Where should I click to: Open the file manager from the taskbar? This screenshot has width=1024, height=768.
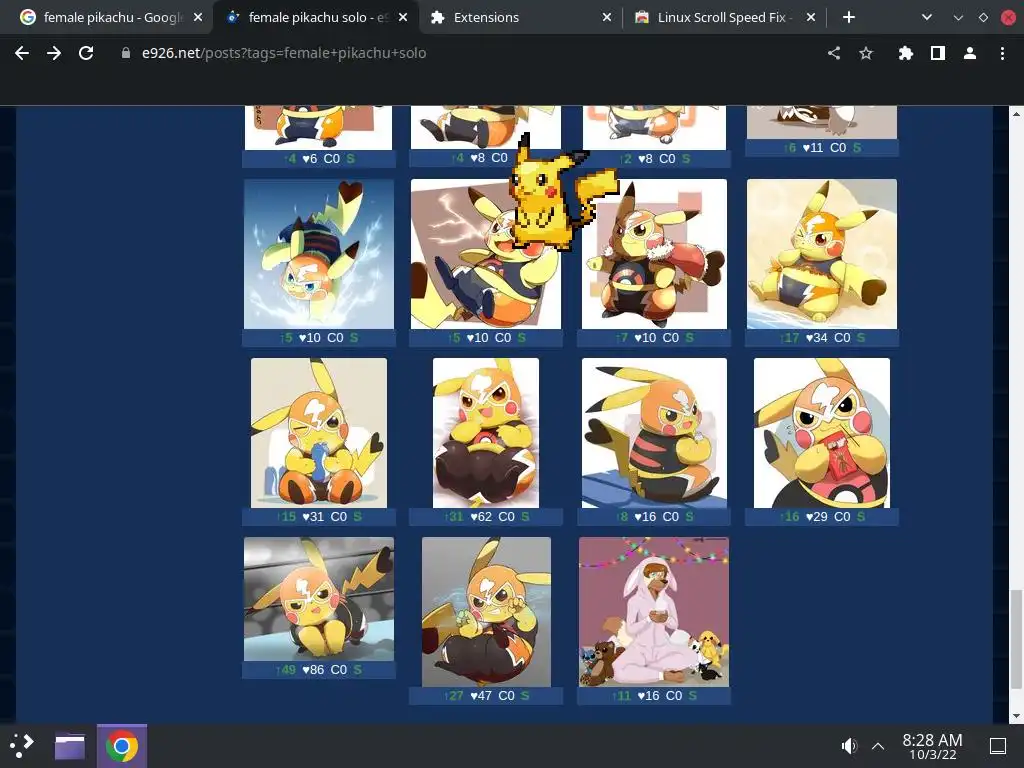pos(70,746)
